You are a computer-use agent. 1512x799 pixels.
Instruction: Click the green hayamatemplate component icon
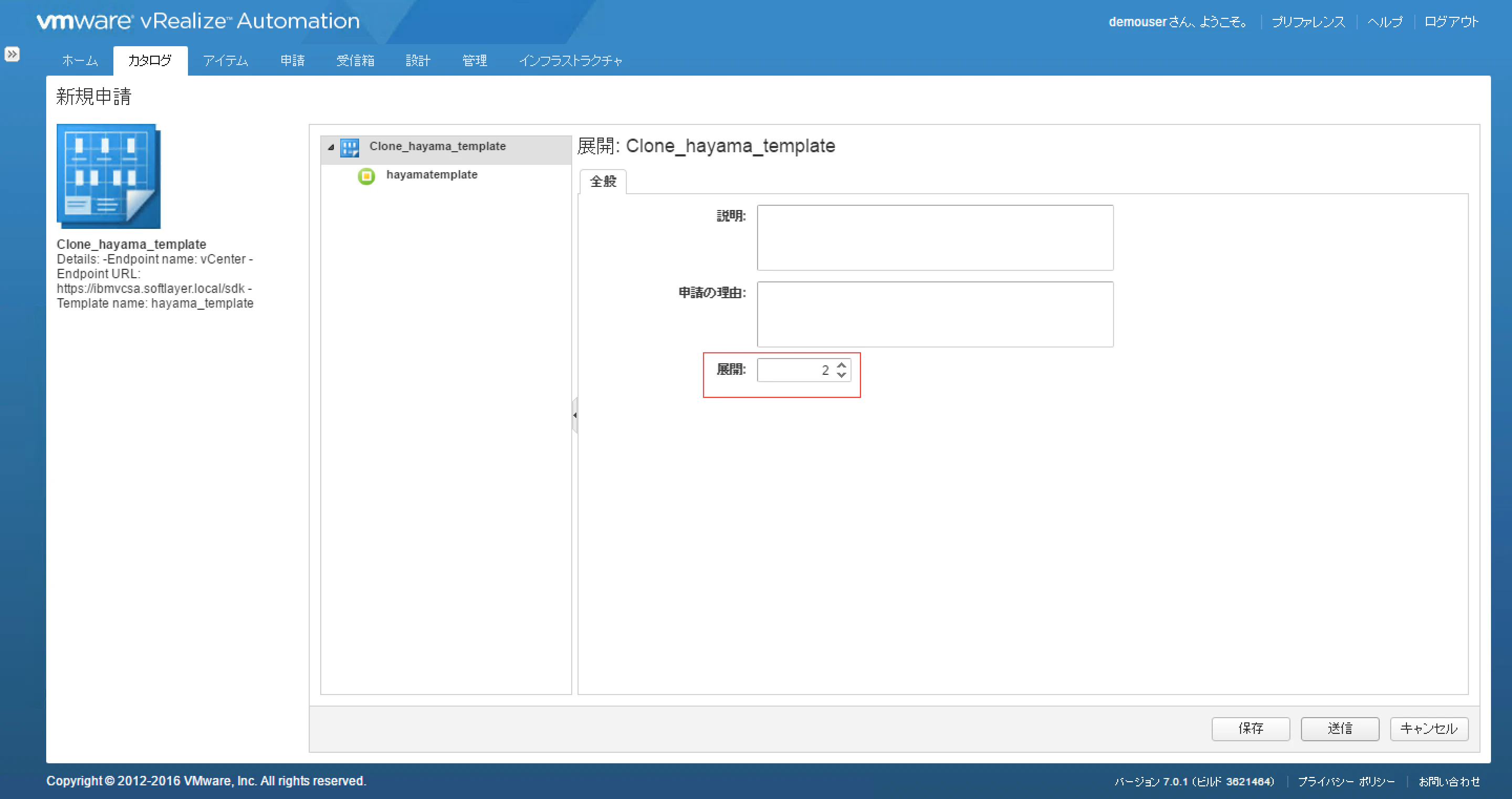click(366, 175)
